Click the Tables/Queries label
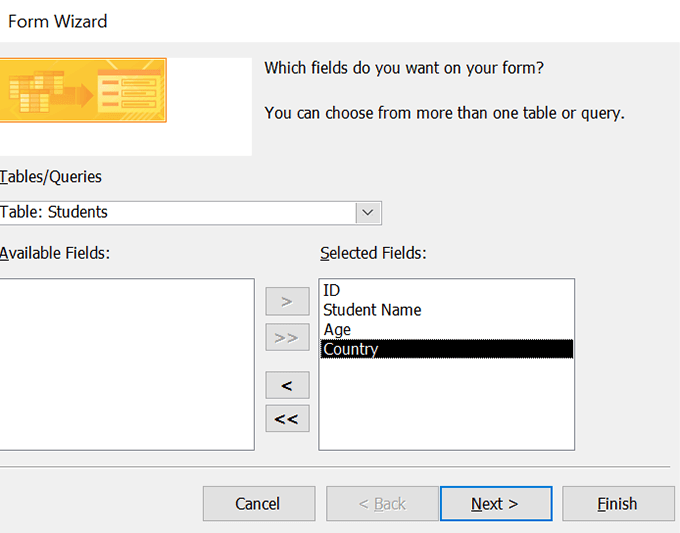 click(x=52, y=177)
